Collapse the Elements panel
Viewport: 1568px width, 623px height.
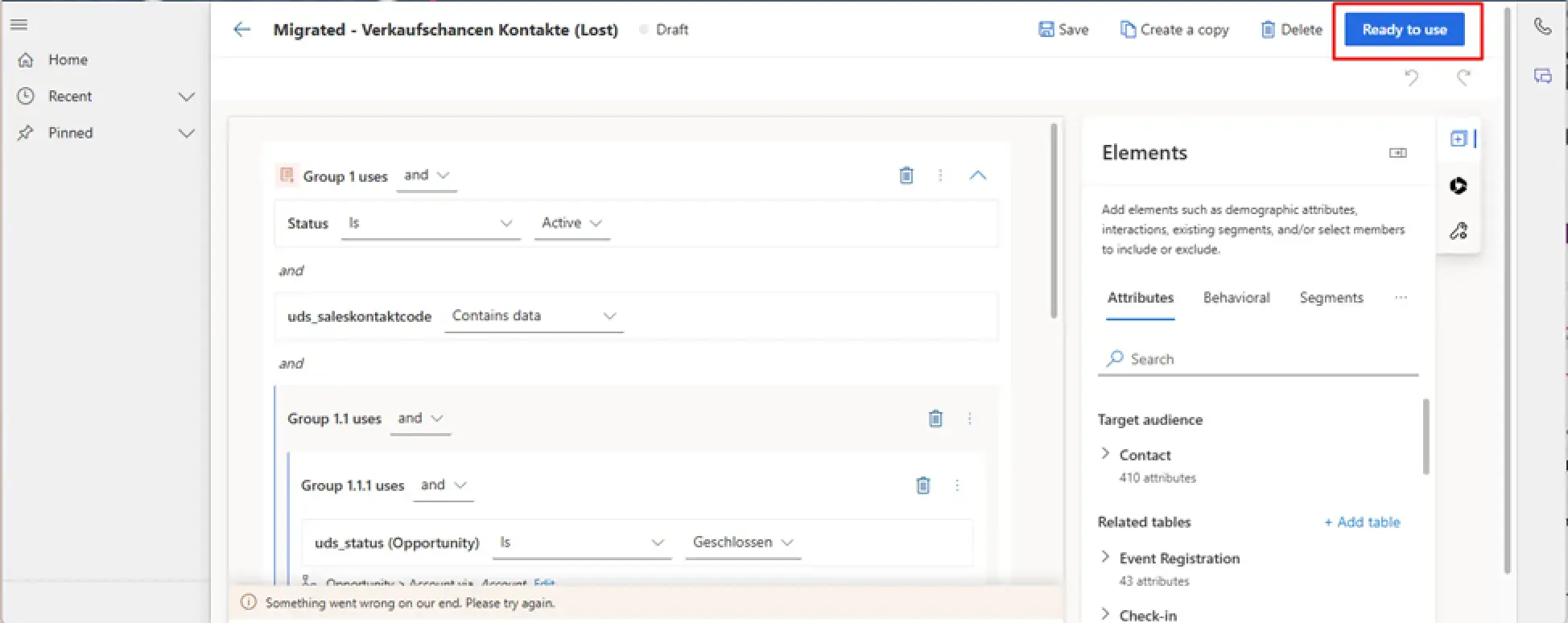1397,153
